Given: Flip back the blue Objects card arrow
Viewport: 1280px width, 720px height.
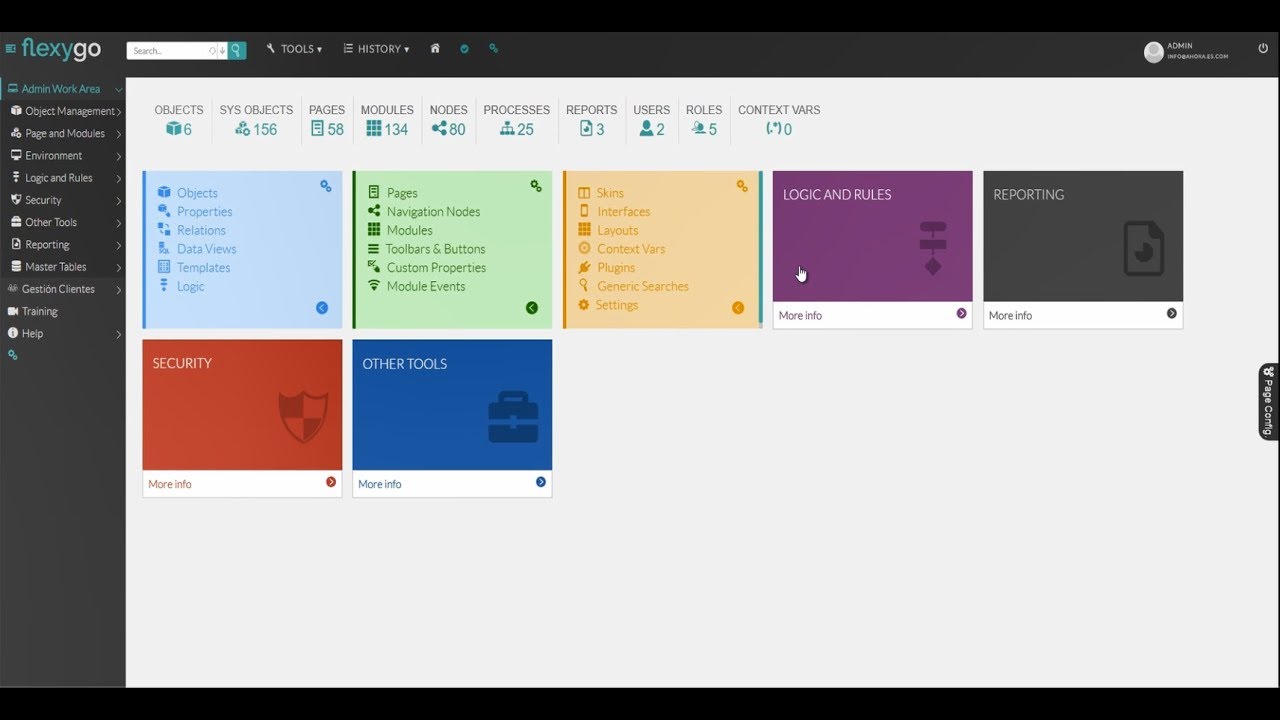Looking at the screenshot, I should (x=322, y=308).
